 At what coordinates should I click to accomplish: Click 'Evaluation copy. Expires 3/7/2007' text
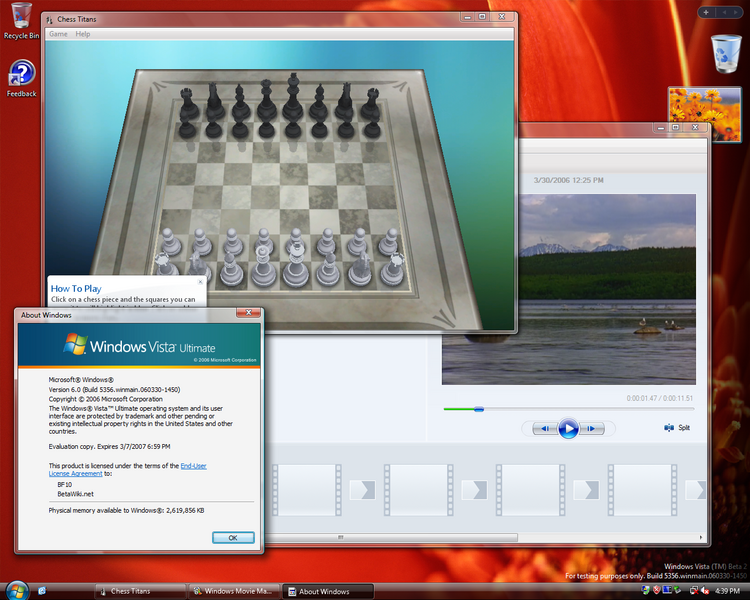pyautogui.click(x=110, y=446)
